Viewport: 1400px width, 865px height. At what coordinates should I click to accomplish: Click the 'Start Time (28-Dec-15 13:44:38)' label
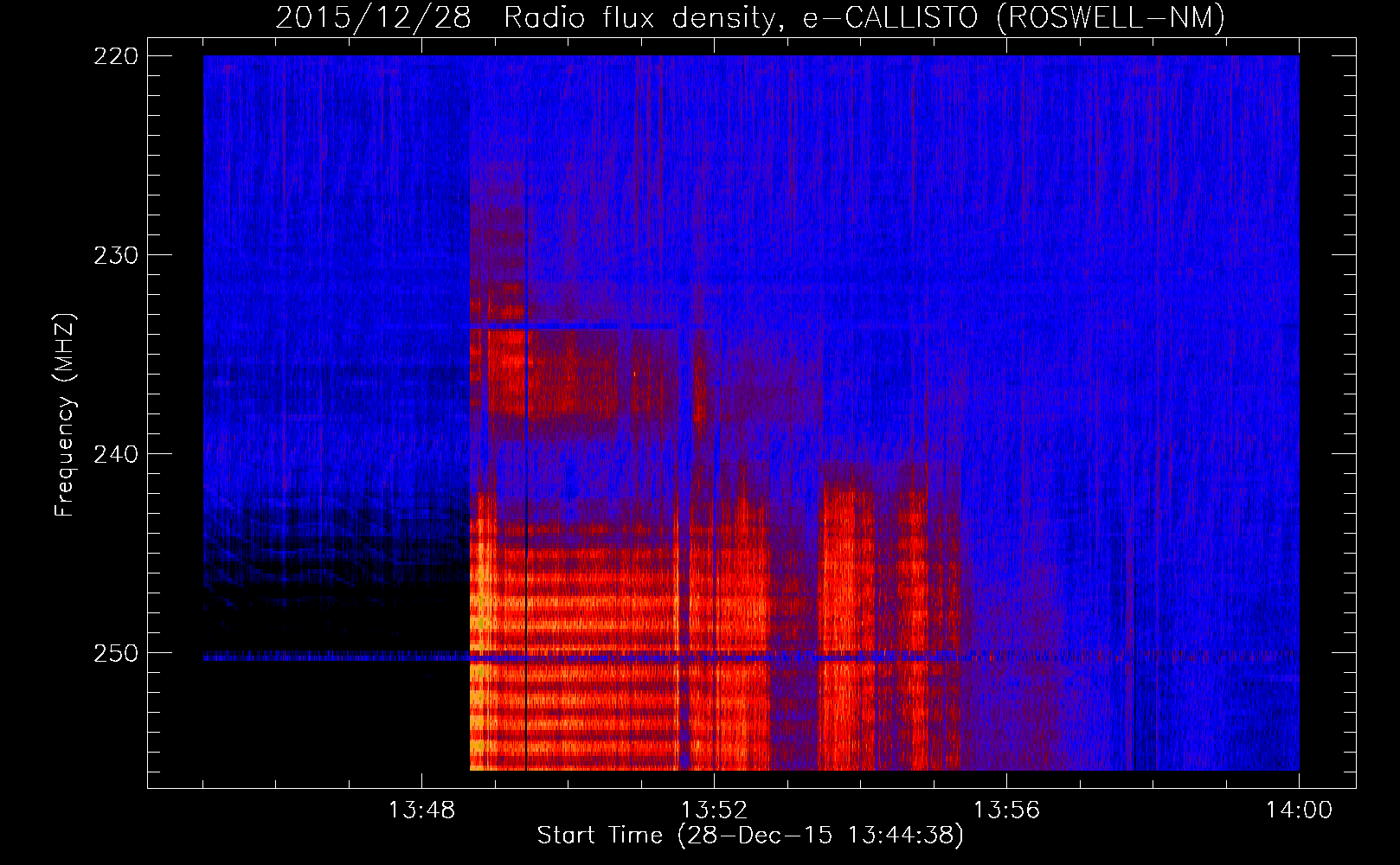pyautogui.click(x=750, y=836)
